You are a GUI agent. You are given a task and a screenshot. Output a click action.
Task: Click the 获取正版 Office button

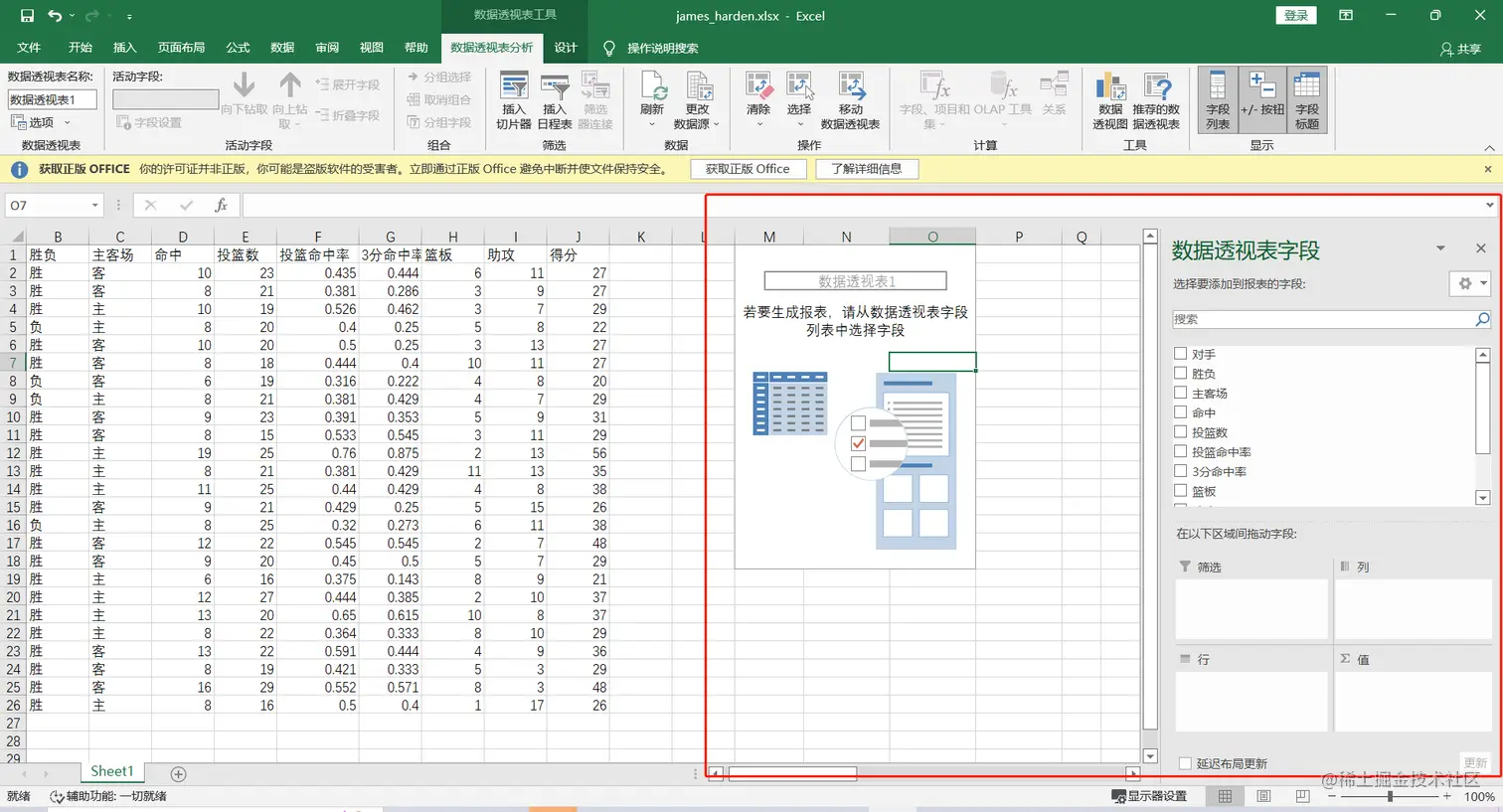click(x=749, y=168)
